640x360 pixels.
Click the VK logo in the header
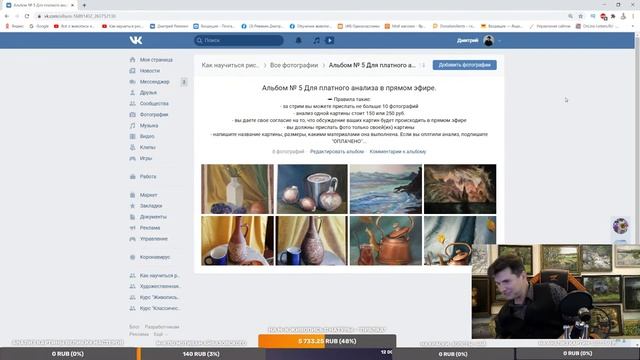click(x=136, y=40)
